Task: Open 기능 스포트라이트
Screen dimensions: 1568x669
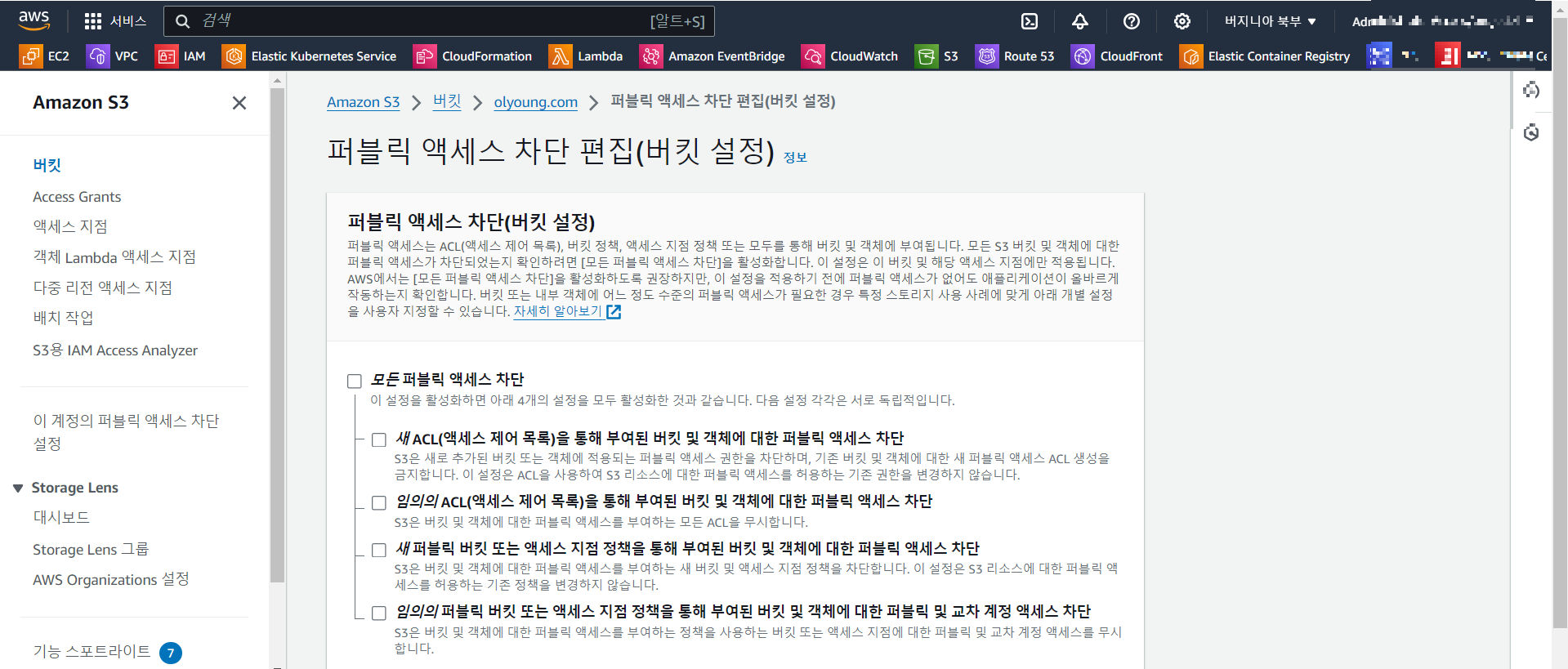Action: [x=92, y=651]
